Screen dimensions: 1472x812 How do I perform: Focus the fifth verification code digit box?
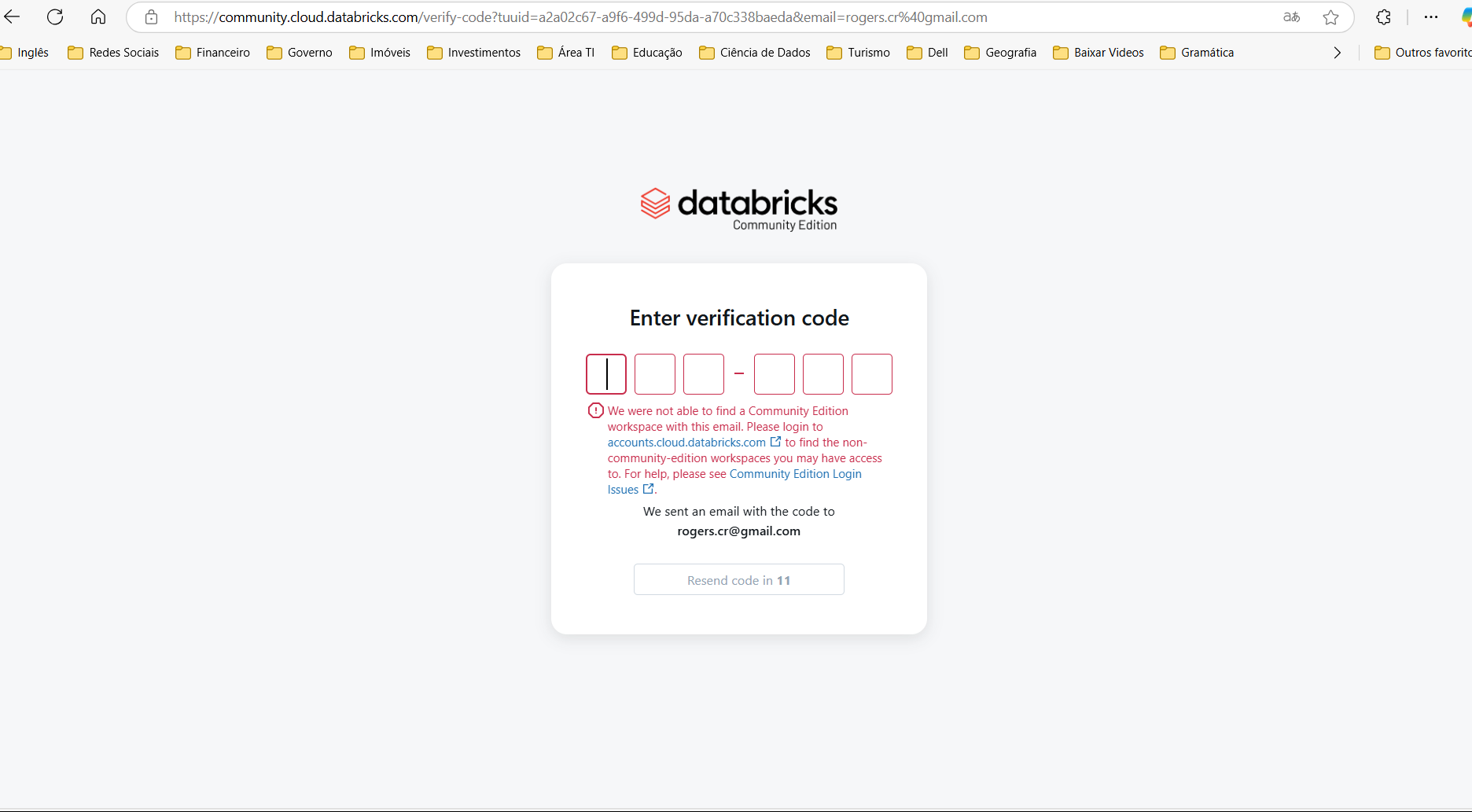coord(823,374)
